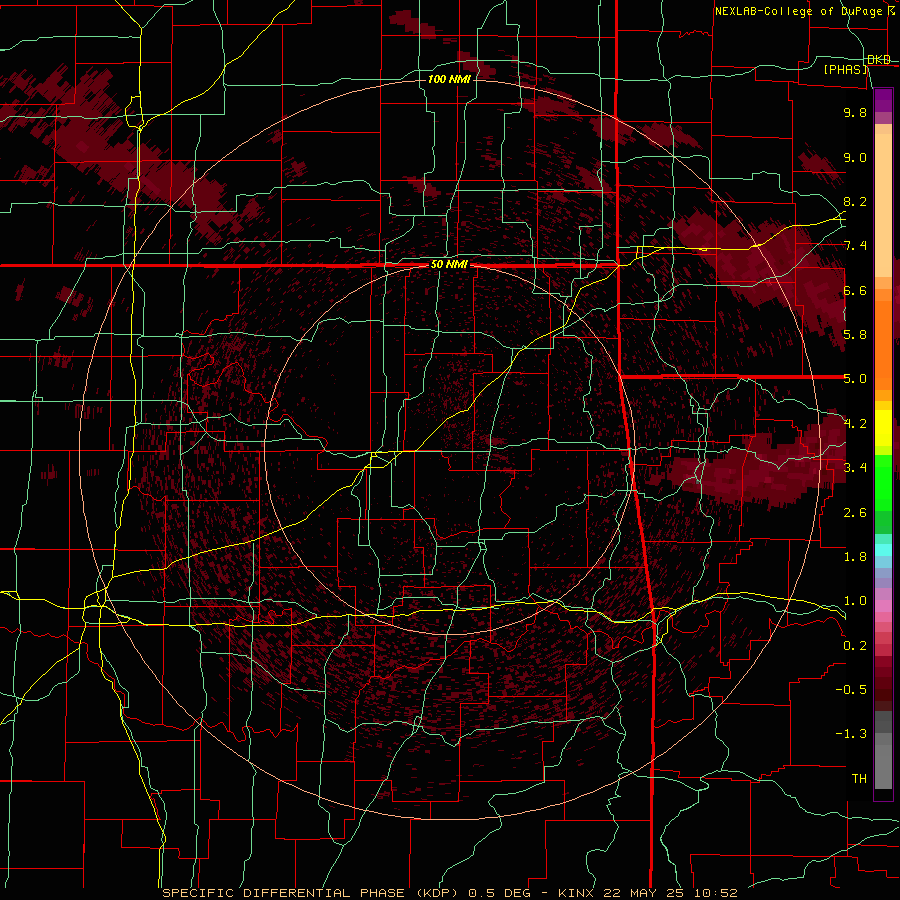Click the pink swatch in the legend
Image resolution: width=900 pixels, height=900 pixels.
click(883, 606)
